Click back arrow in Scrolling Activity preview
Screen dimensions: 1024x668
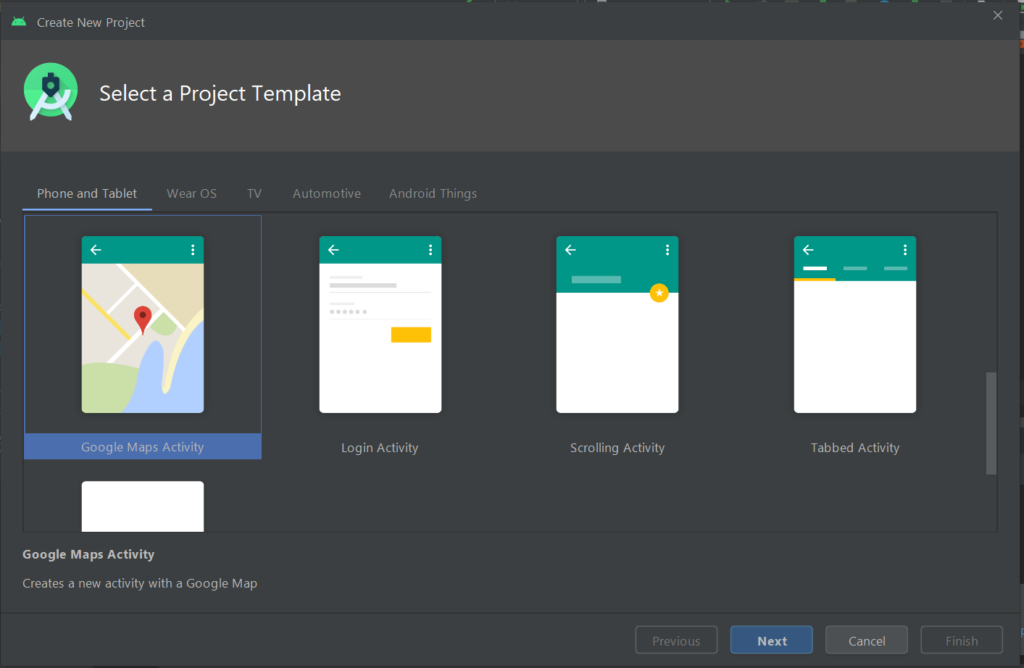(x=570, y=250)
